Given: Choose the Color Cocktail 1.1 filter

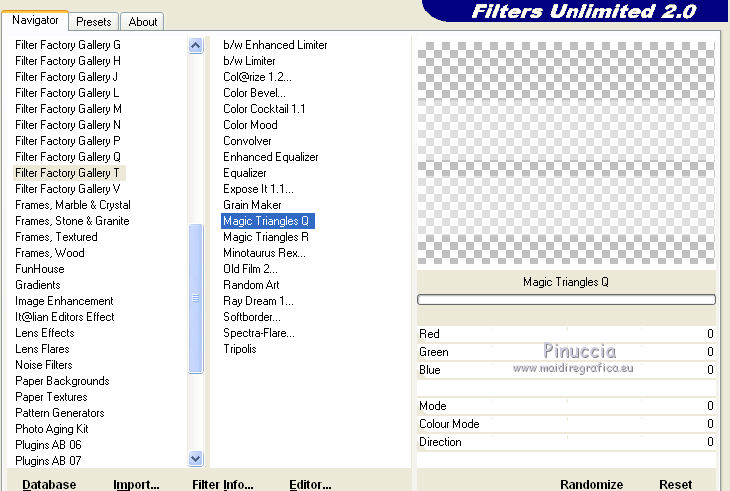Looking at the screenshot, I should coord(264,108).
